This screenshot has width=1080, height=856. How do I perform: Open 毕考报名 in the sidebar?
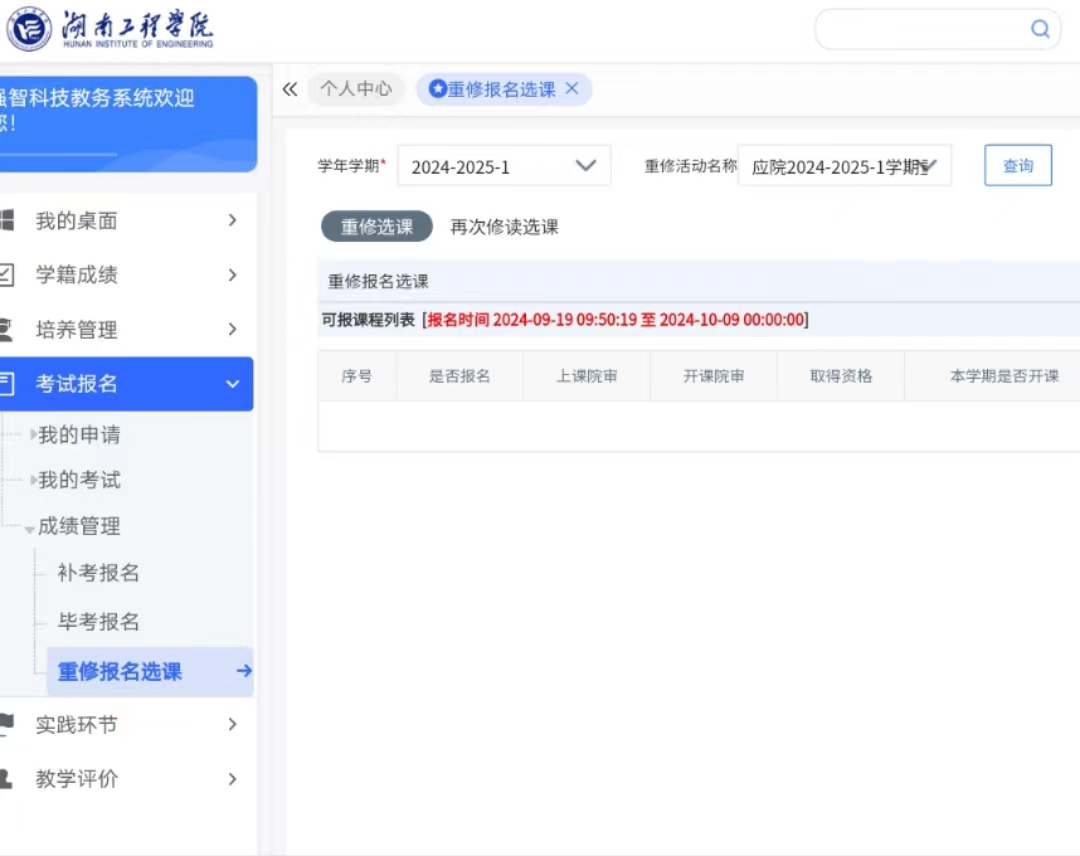tap(98, 622)
